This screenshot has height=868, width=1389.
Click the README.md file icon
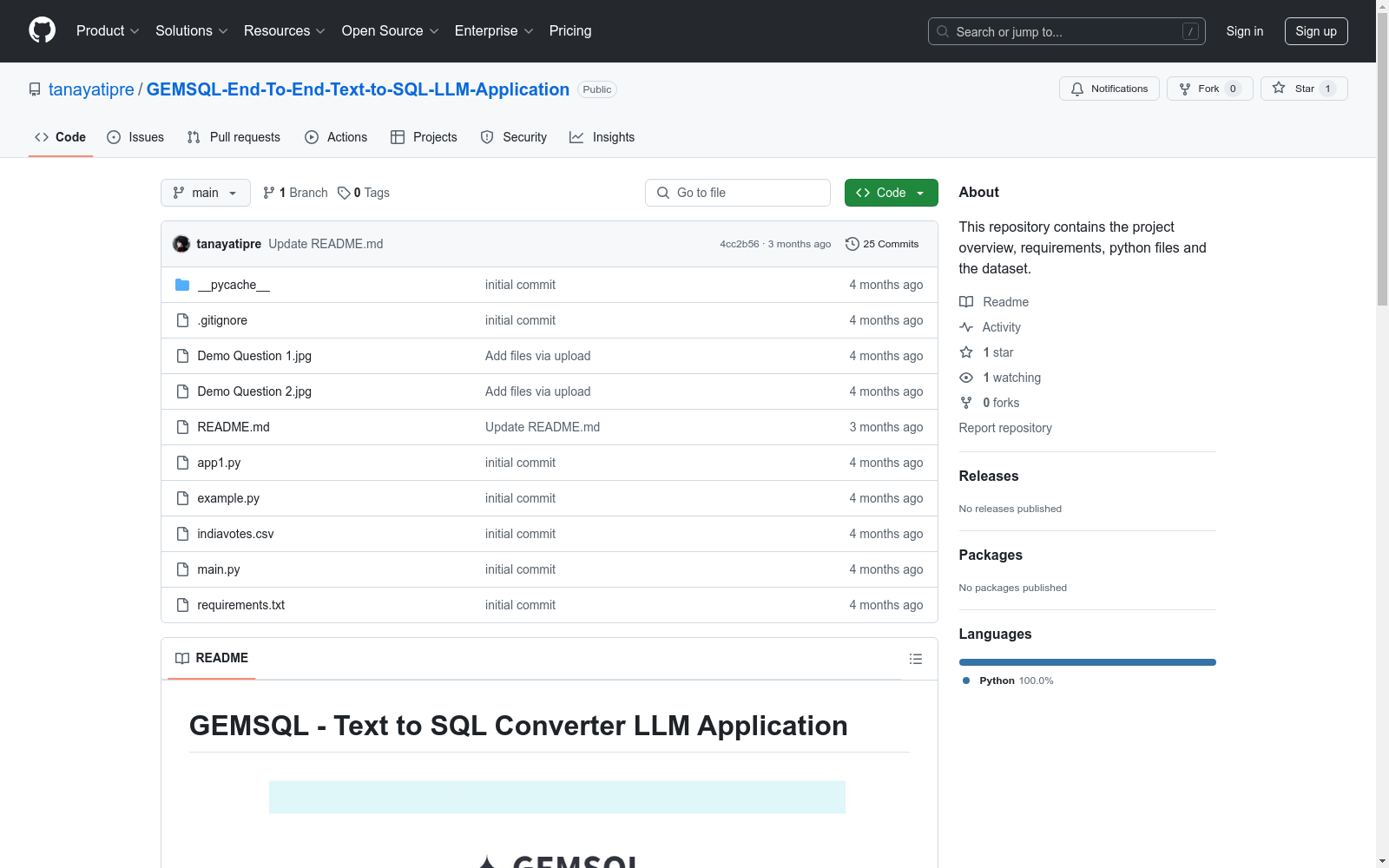click(x=182, y=427)
